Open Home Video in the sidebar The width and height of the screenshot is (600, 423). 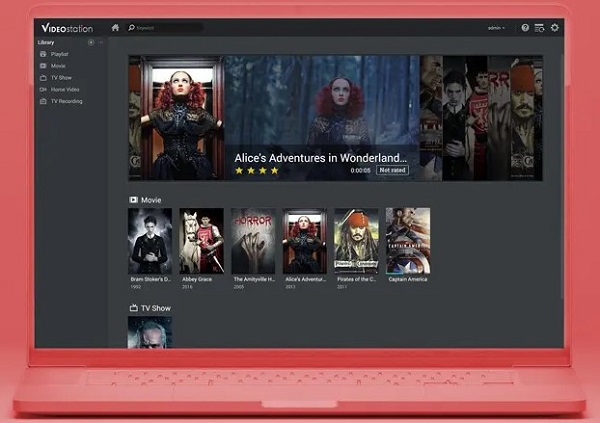tap(63, 89)
